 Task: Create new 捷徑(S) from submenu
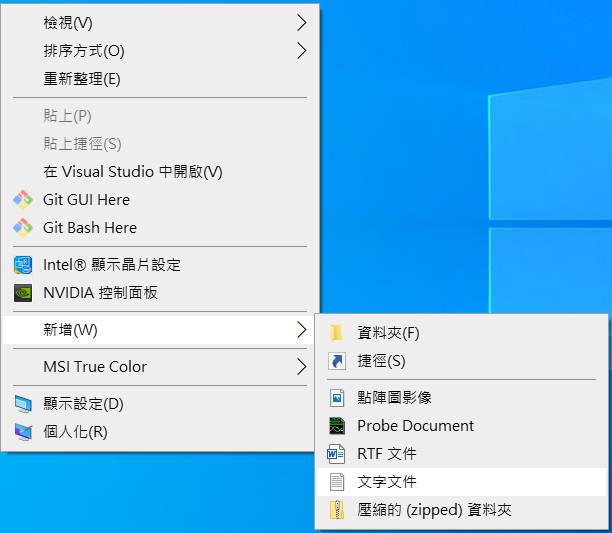point(461,361)
